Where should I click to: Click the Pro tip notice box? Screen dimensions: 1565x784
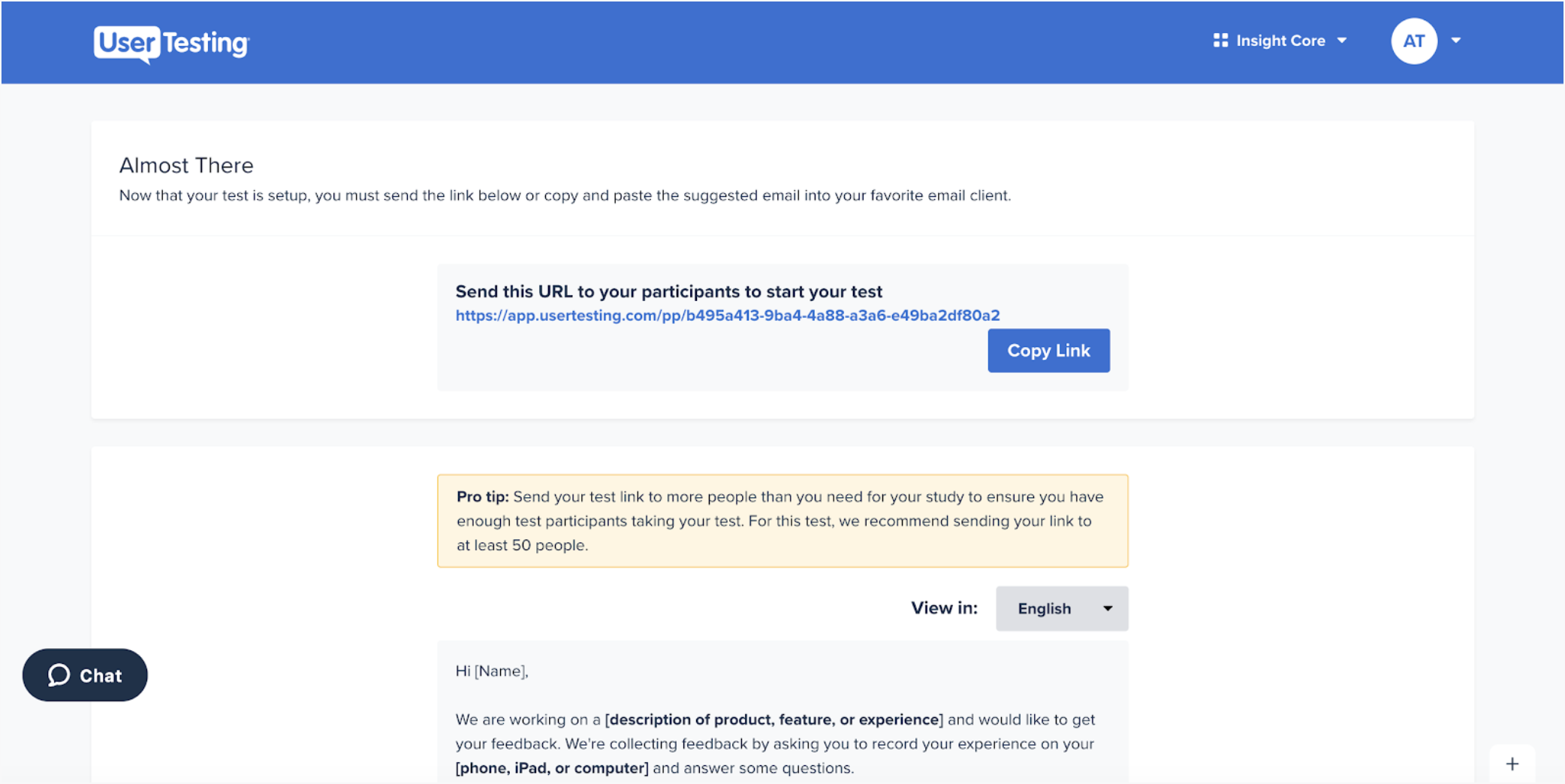[x=782, y=520]
